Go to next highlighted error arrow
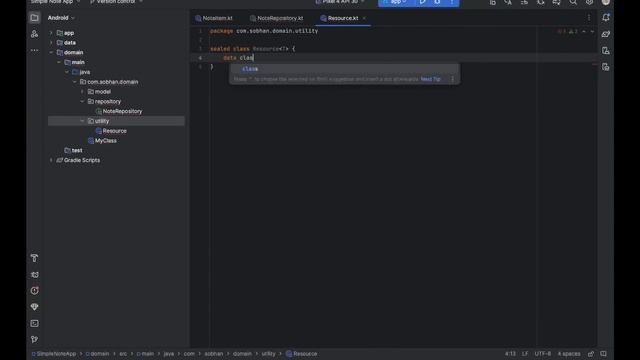Image resolution: width=640 pixels, height=360 pixels. pos(592,31)
